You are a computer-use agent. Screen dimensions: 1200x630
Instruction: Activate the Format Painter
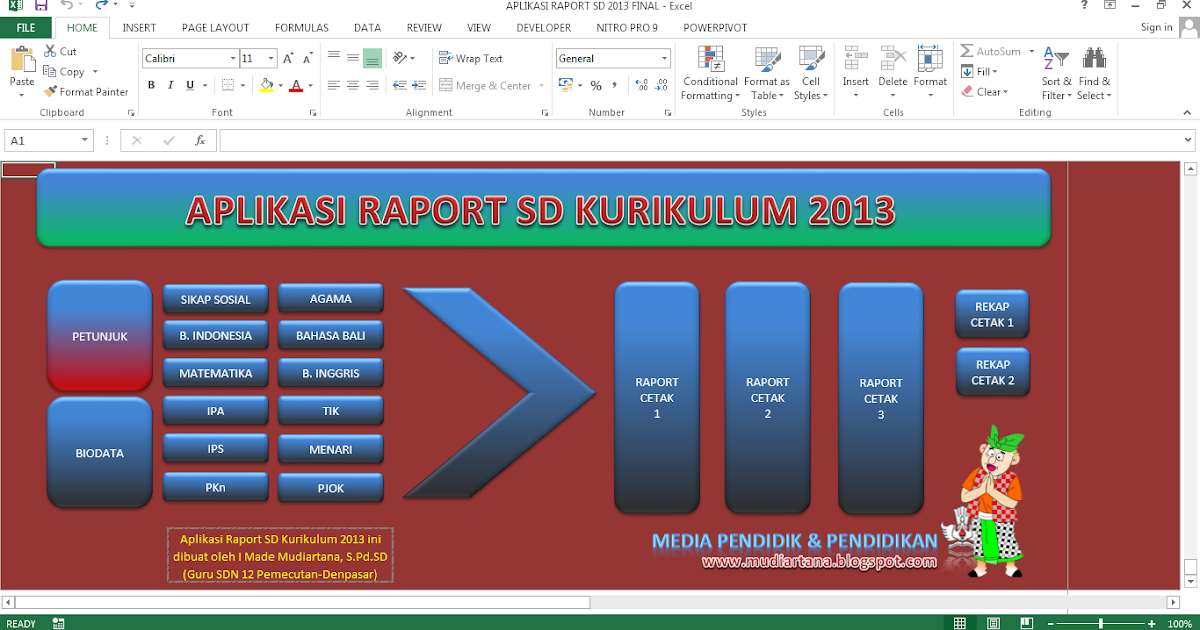pos(86,91)
